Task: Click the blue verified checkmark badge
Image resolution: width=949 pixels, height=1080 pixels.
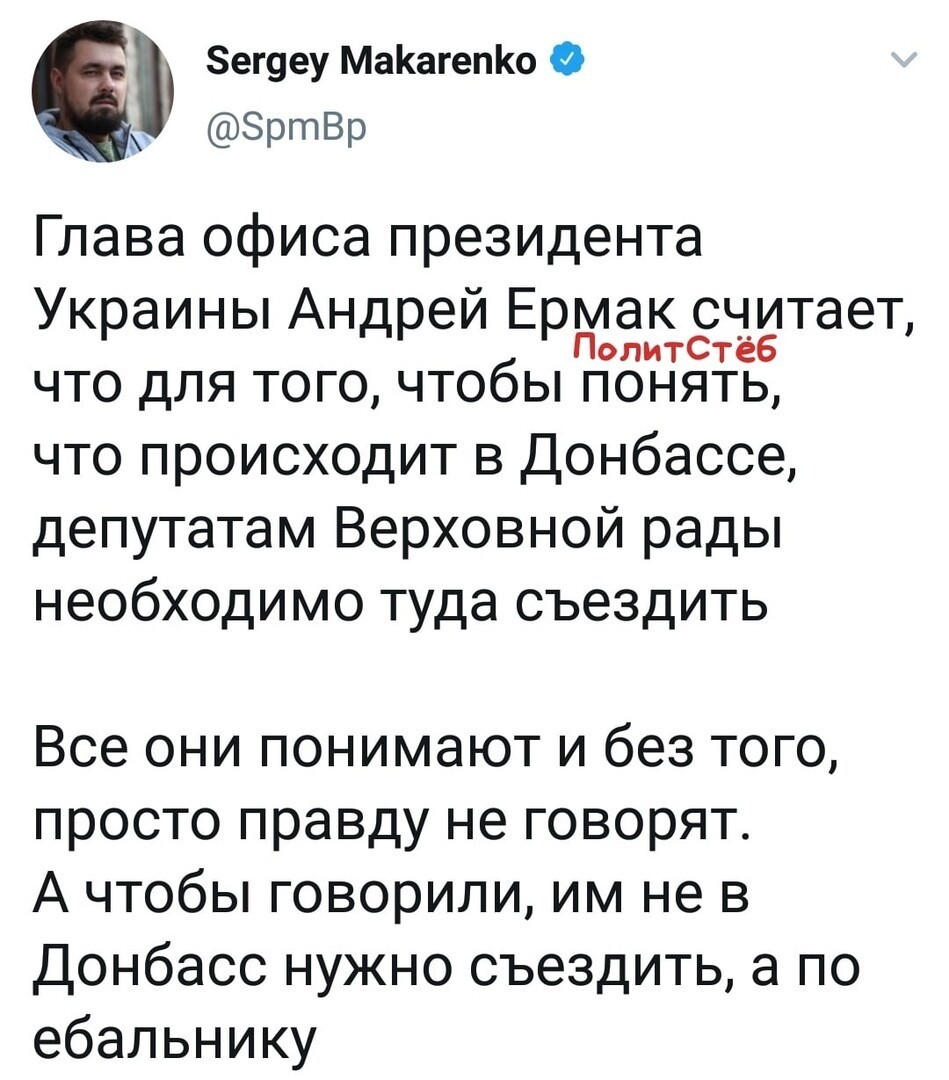Action: pos(568,62)
